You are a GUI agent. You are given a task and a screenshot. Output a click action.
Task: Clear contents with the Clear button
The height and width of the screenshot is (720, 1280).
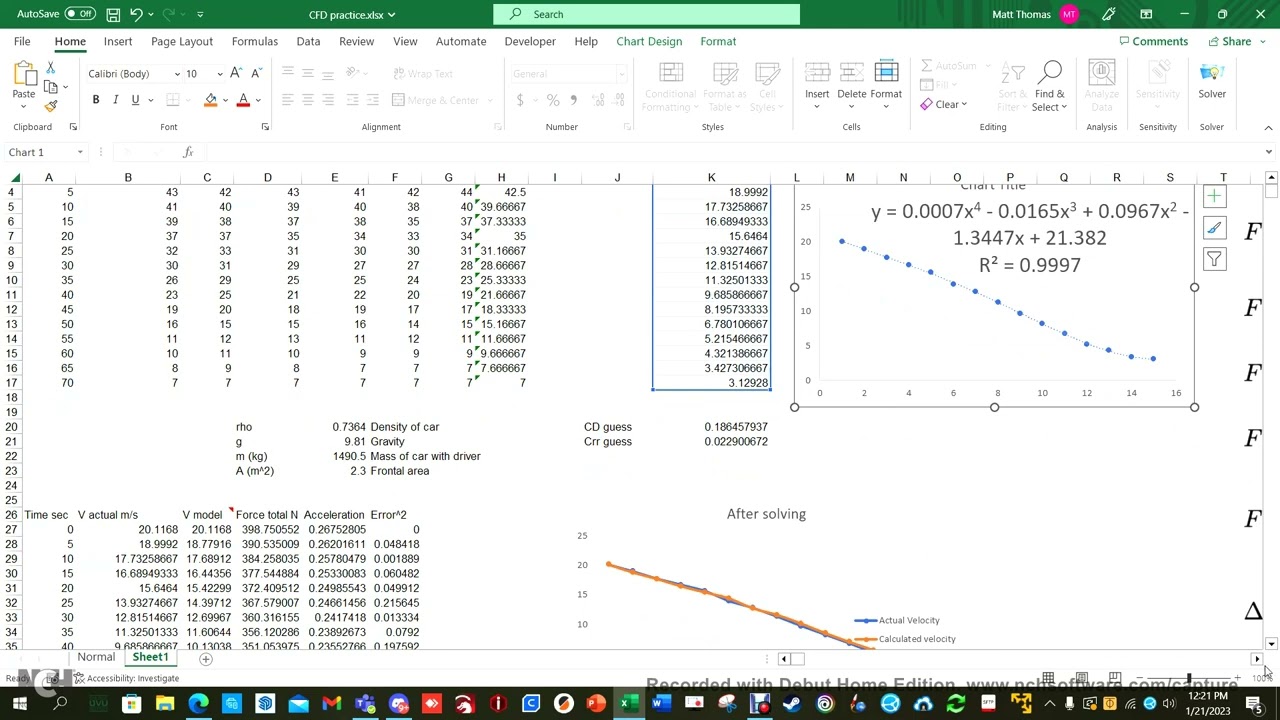[x=943, y=105]
